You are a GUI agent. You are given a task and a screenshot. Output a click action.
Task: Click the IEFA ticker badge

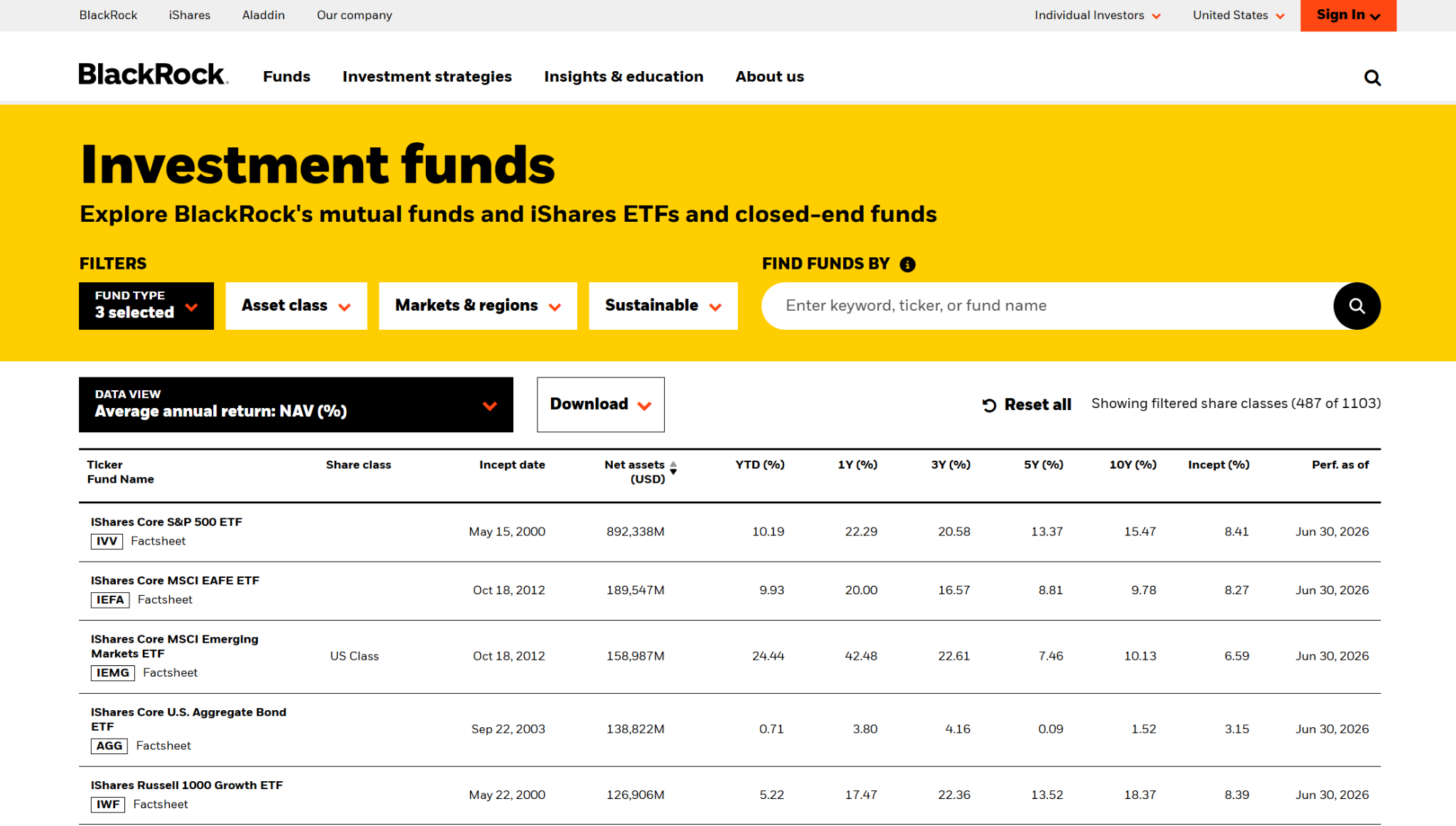(x=110, y=600)
